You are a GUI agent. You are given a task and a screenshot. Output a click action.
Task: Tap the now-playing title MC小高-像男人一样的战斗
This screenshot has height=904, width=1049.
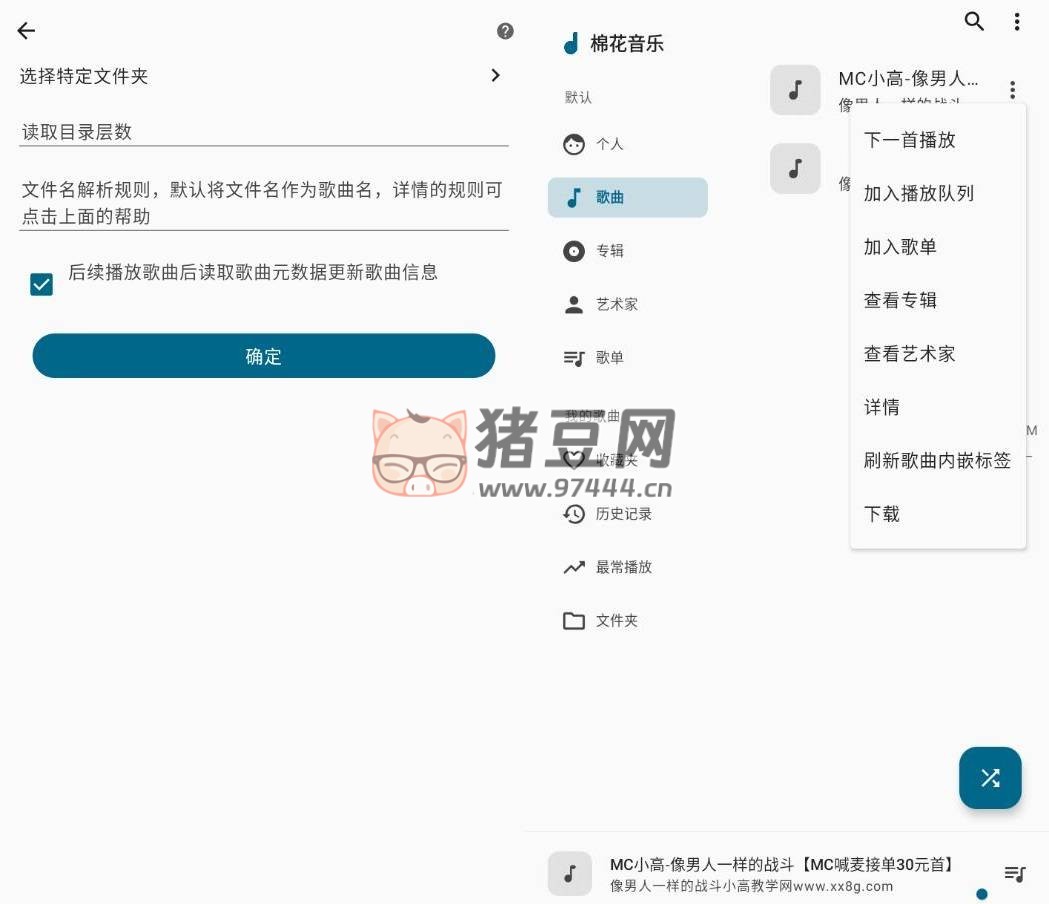click(x=781, y=865)
